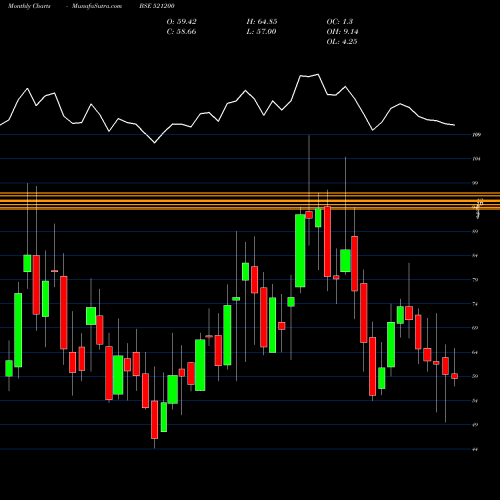This screenshot has height=500, width=500.
Task: Click the 99 price axis label
Action: coord(475,183)
